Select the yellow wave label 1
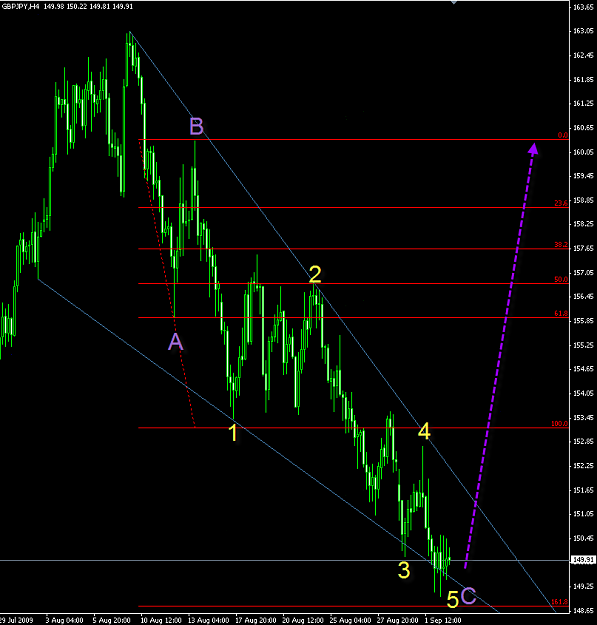This screenshot has height=625, width=597. (234, 433)
